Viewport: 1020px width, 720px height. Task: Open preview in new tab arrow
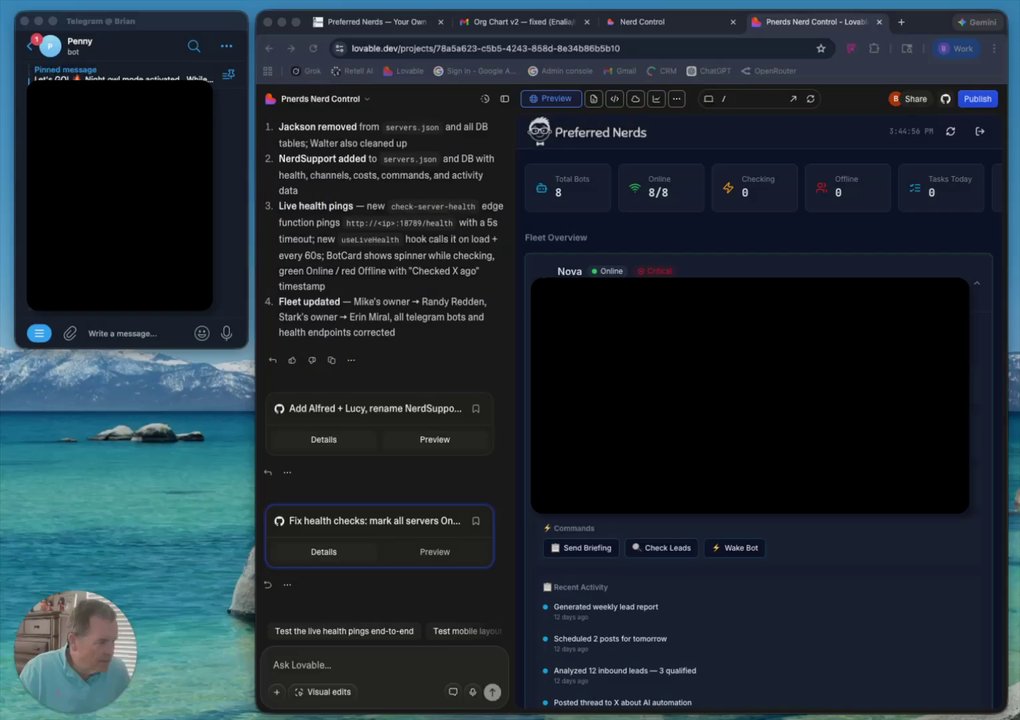pos(793,99)
